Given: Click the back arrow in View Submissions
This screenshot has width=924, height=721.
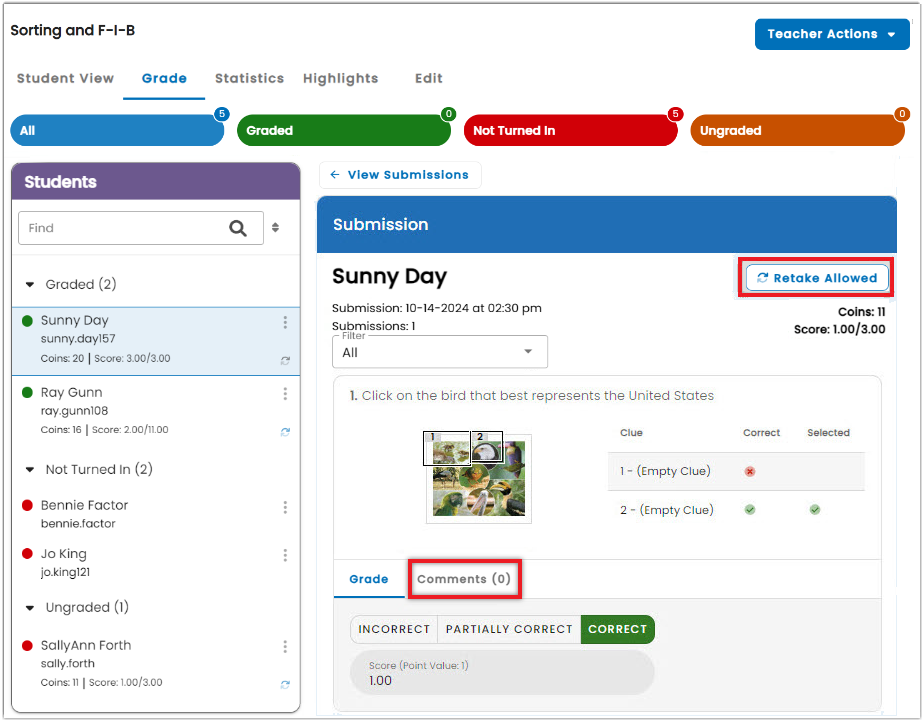Looking at the screenshot, I should click(335, 175).
